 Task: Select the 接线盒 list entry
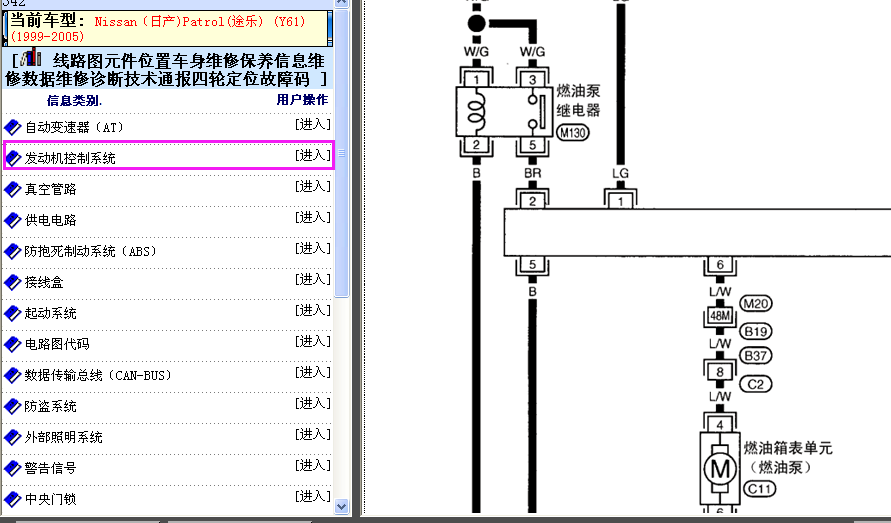pyautogui.click(x=44, y=283)
